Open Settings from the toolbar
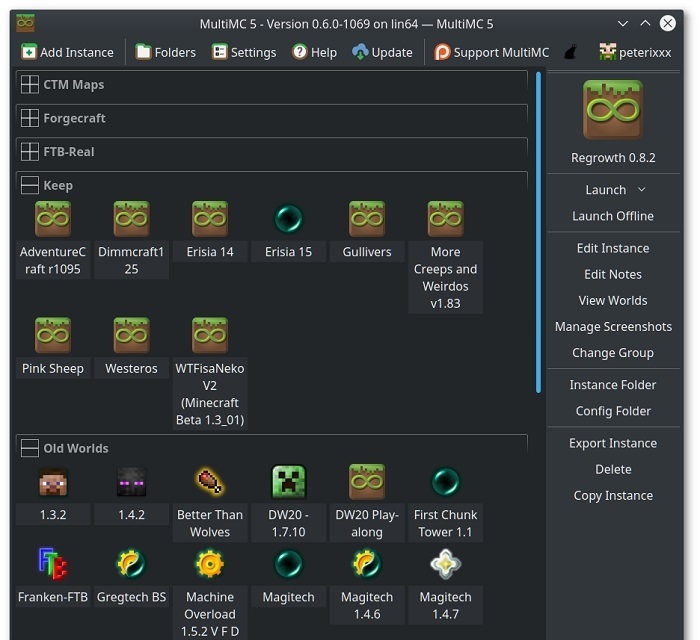700x640 pixels. [244, 52]
